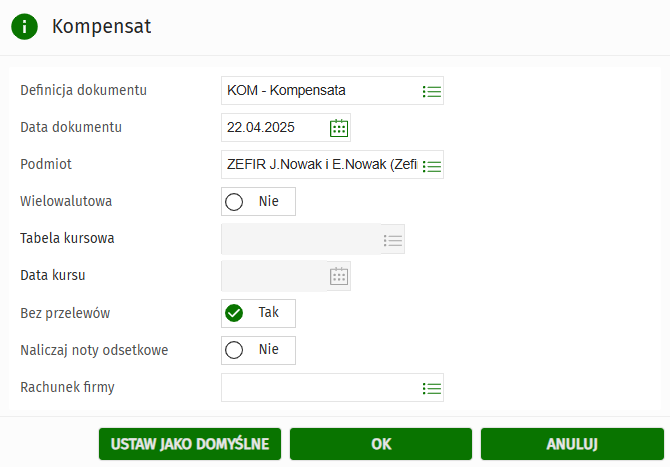Click the date field showing 22.04.2025
Image resolution: width=670 pixels, height=467 pixels.
coord(274,128)
